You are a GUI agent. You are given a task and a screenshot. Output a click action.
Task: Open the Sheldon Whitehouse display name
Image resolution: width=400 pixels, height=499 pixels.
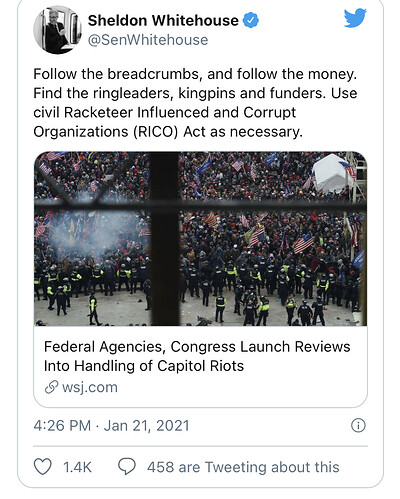(163, 20)
